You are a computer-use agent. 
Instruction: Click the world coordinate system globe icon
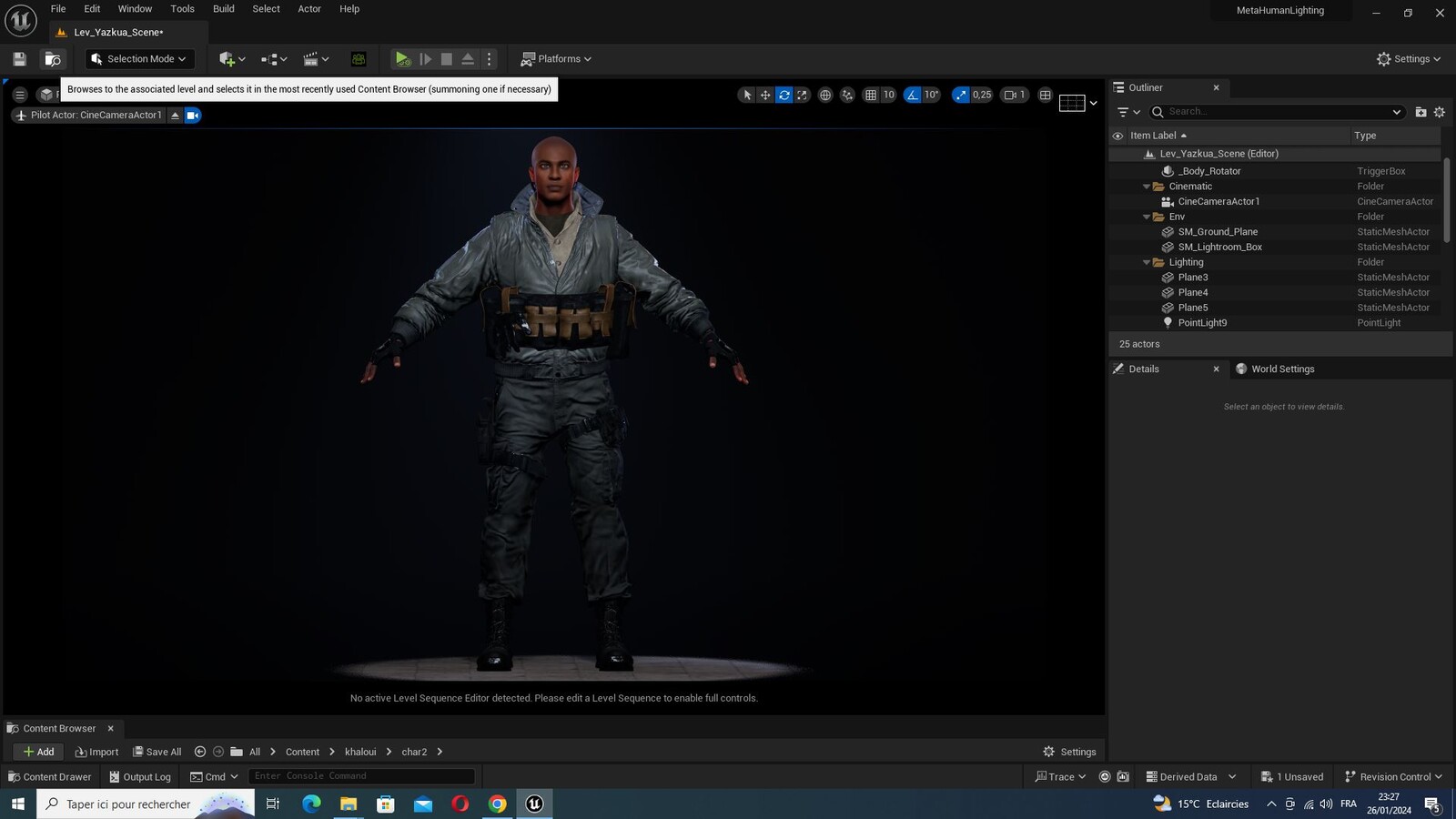tap(825, 95)
